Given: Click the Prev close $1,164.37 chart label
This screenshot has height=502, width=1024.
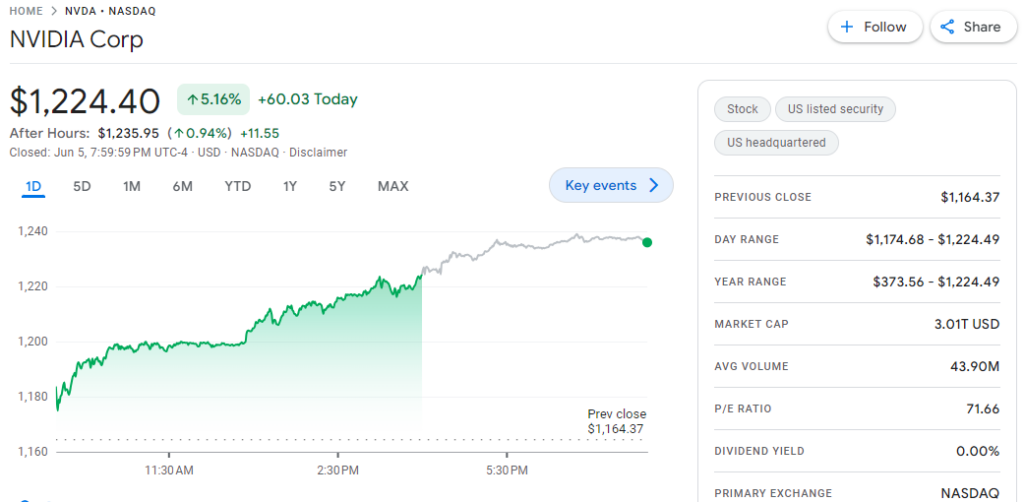Looking at the screenshot, I should [x=616, y=422].
